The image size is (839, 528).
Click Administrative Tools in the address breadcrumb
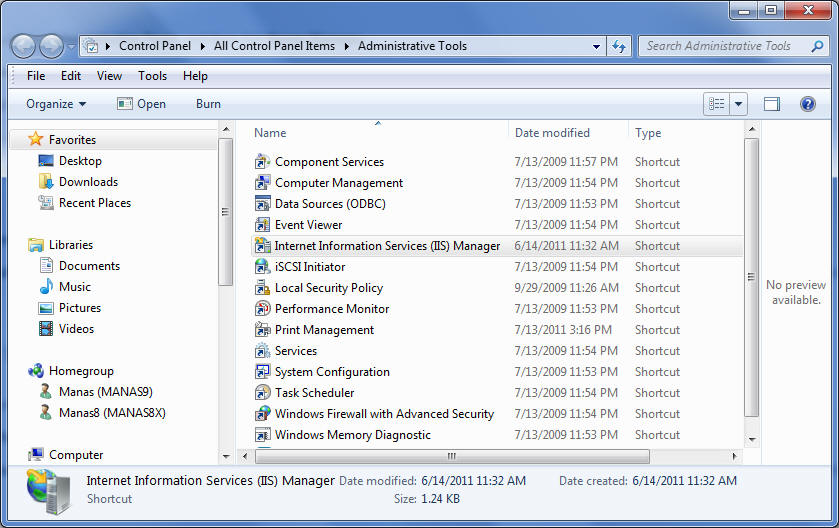pyautogui.click(x=412, y=47)
